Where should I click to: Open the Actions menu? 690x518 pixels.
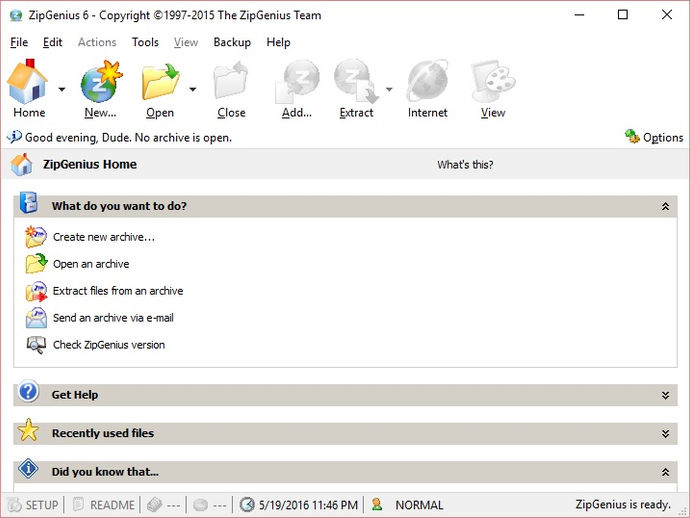(97, 42)
